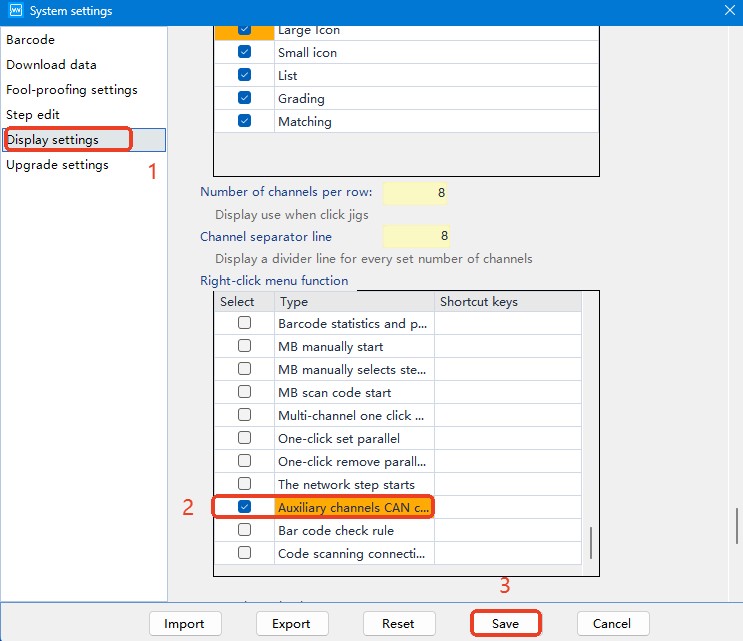The width and height of the screenshot is (743, 641).
Task: Enable MB manually start option
Action: (244, 347)
